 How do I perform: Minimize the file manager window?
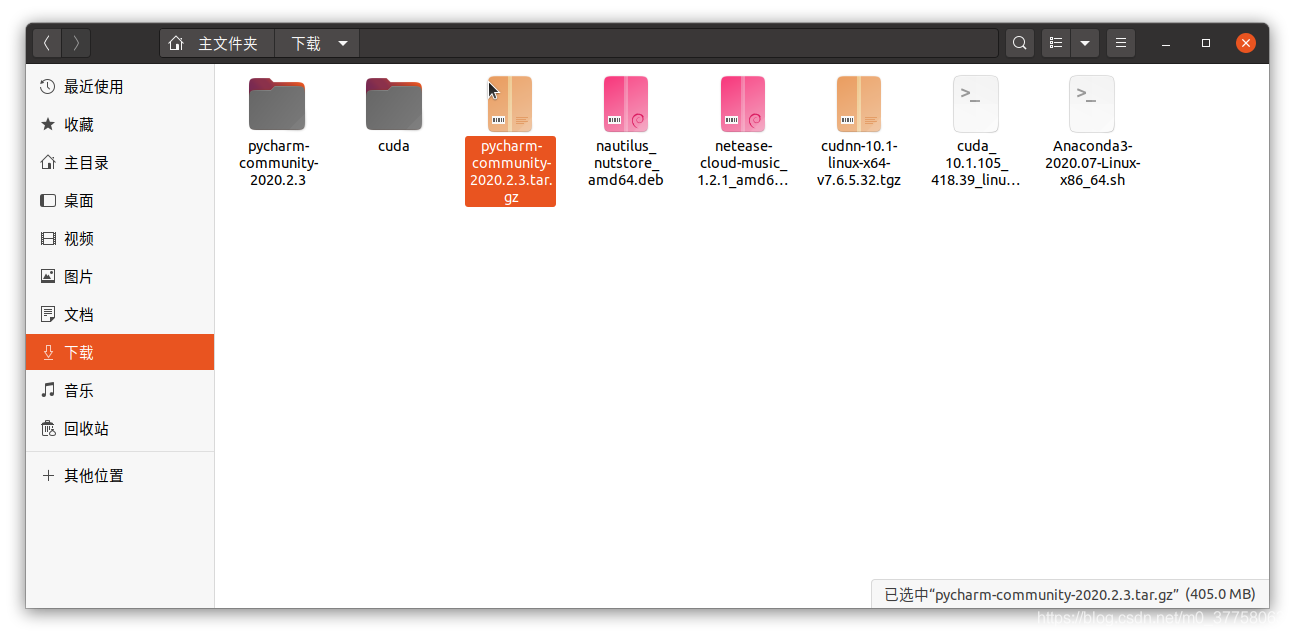click(1167, 43)
